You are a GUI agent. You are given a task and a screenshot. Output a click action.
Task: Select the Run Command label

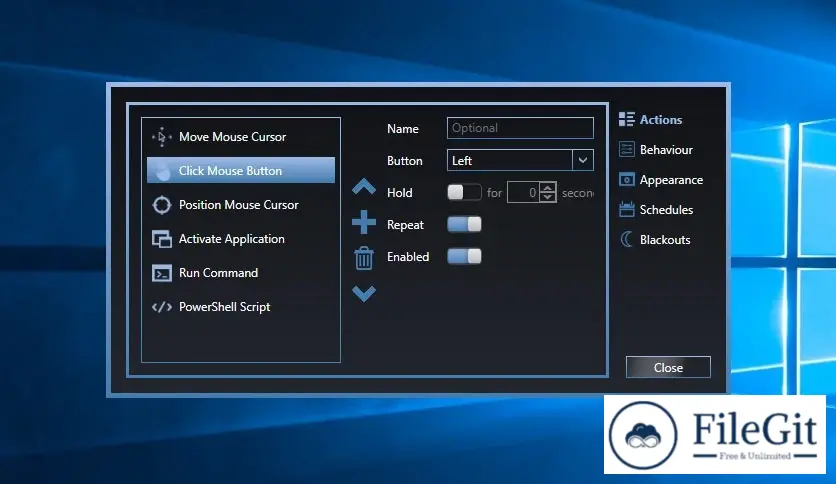coord(218,273)
